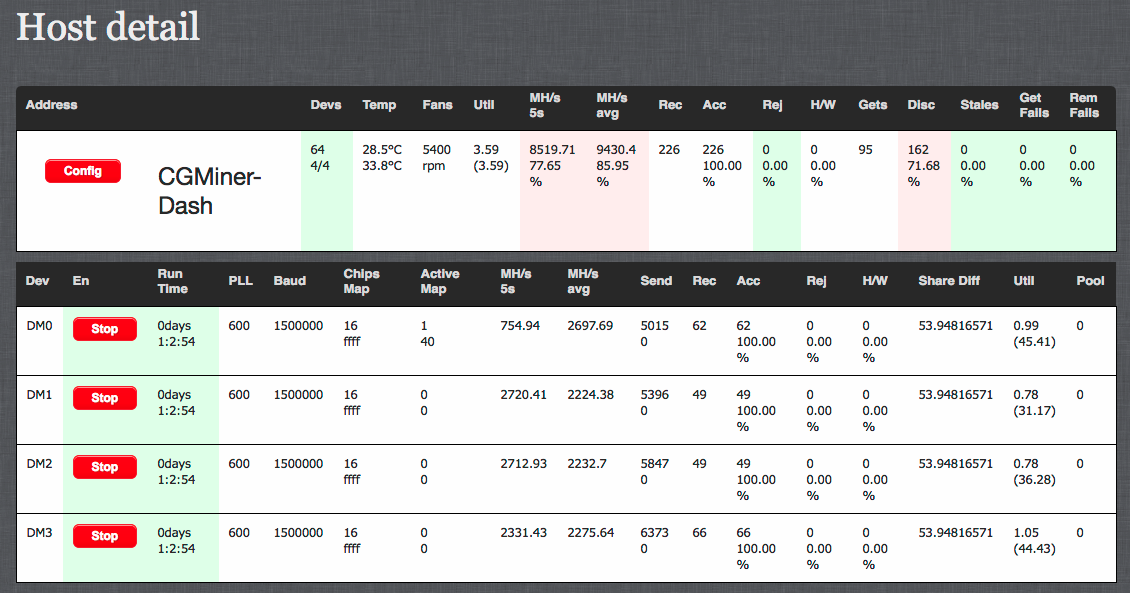This screenshot has height=593, width=1130.
Task: Click the Address column header
Action: [51, 104]
